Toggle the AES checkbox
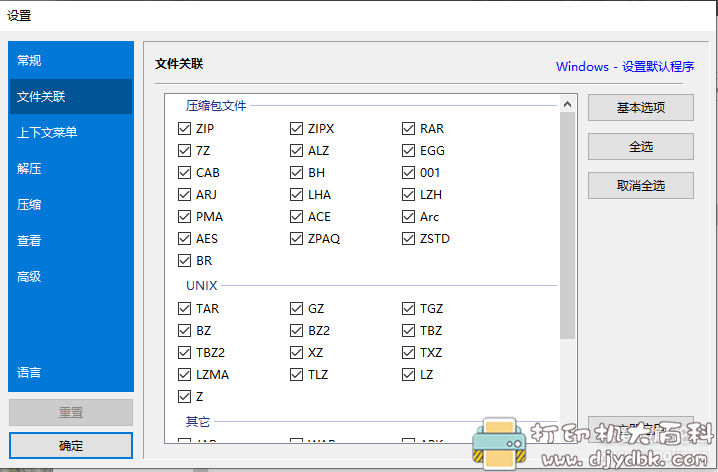718x472 pixels. (x=184, y=239)
